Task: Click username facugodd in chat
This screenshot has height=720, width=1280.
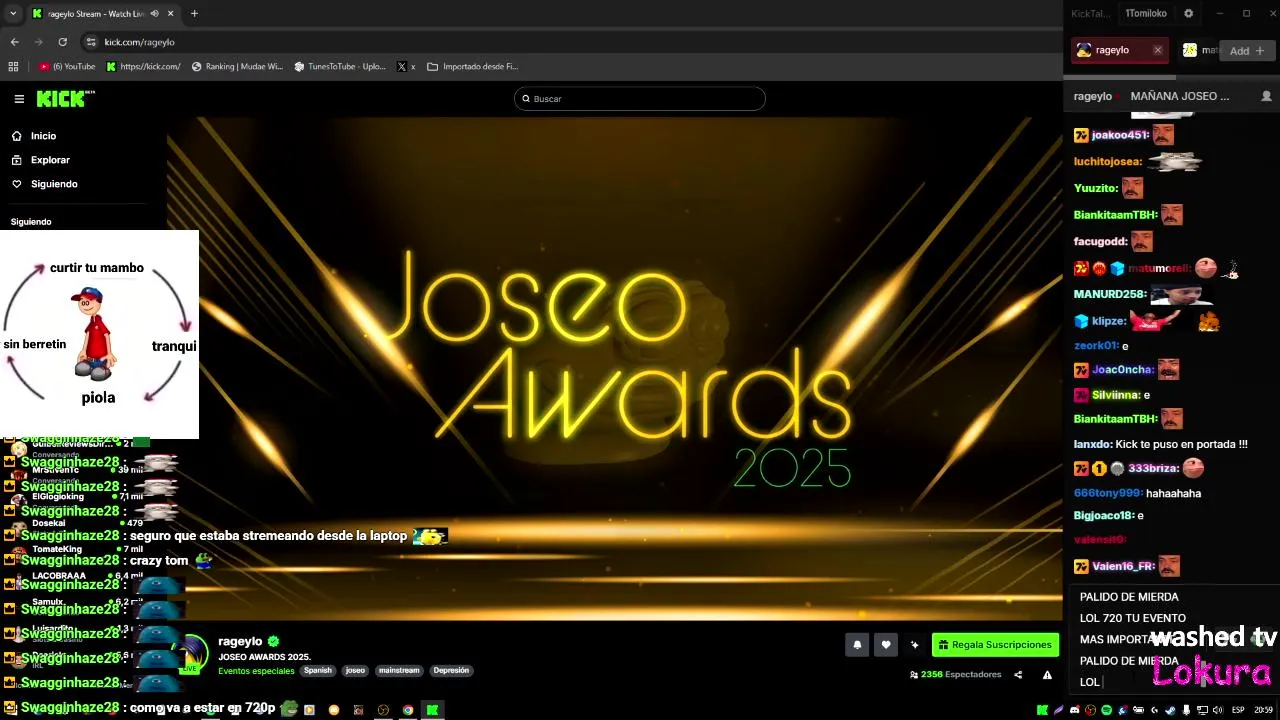Action: point(1100,241)
